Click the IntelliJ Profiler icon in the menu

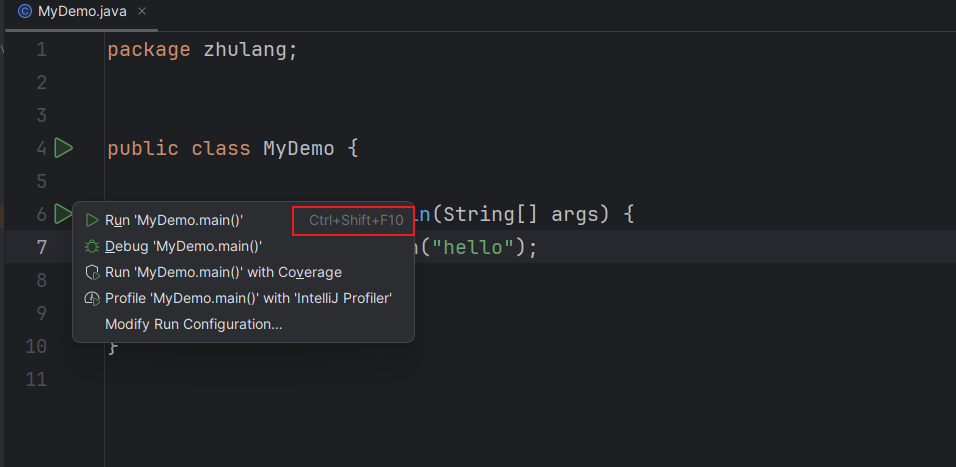[92, 298]
